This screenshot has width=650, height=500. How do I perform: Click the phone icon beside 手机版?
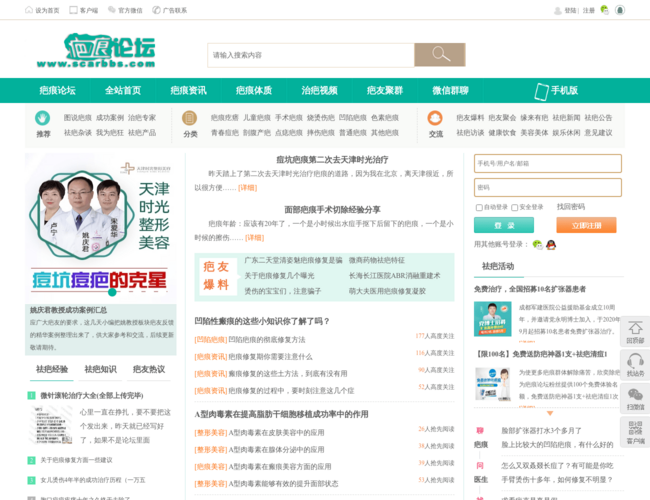[541, 90]
